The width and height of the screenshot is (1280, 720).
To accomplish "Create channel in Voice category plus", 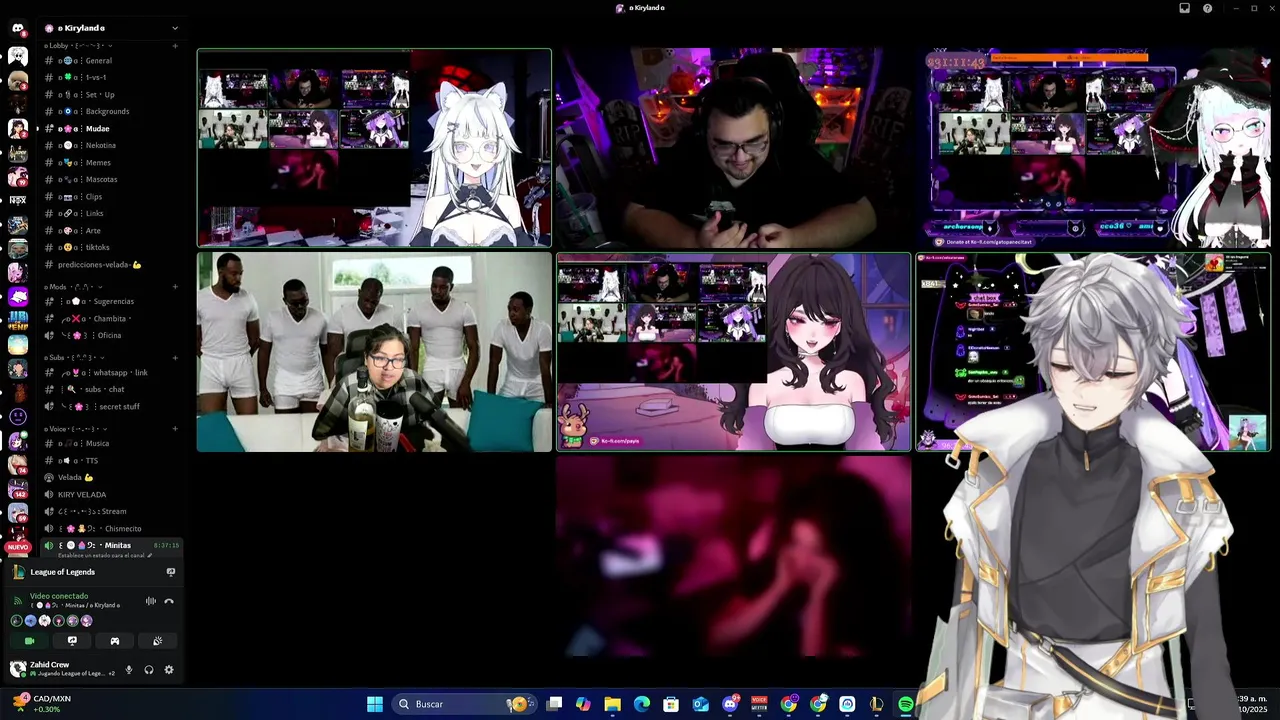I will 175,429.
